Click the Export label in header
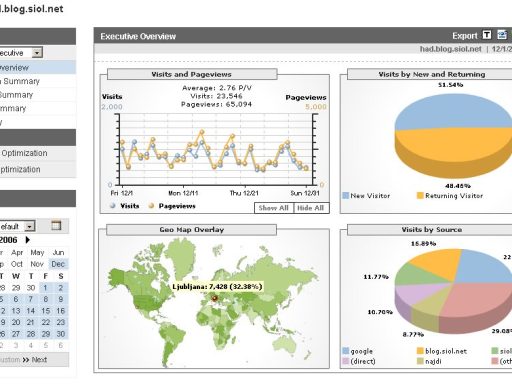512x384 pixels. tap(465, 36)
